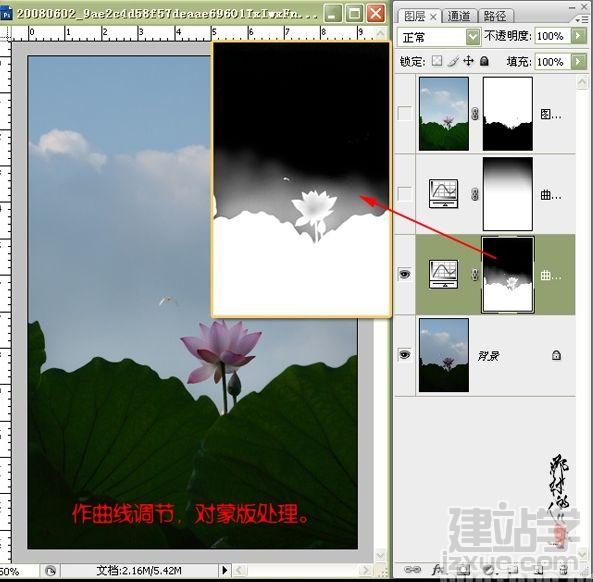Click the padlock icon on the 背景 layer

pos(556,355)
